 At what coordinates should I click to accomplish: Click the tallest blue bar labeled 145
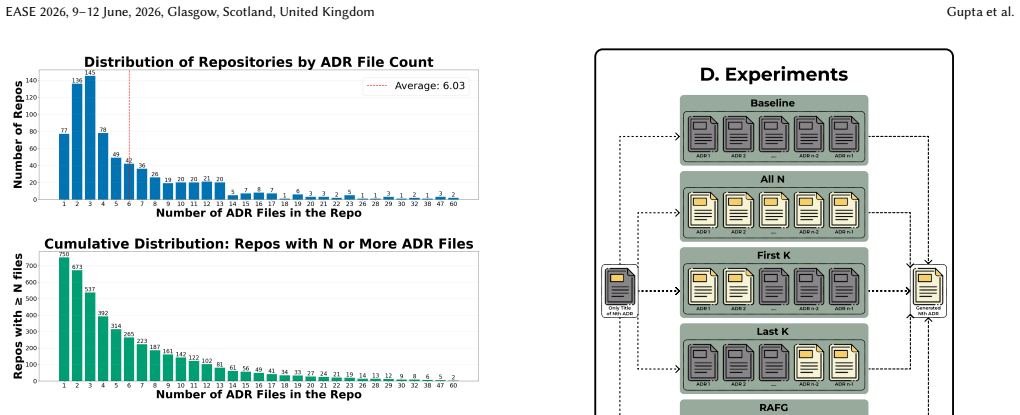pyautogui.click(x=90, y=138)
